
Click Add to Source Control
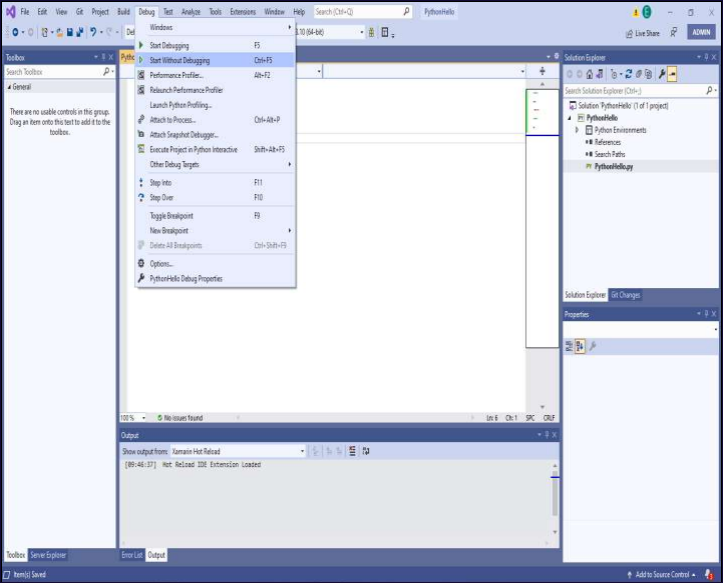coord(661,574)
